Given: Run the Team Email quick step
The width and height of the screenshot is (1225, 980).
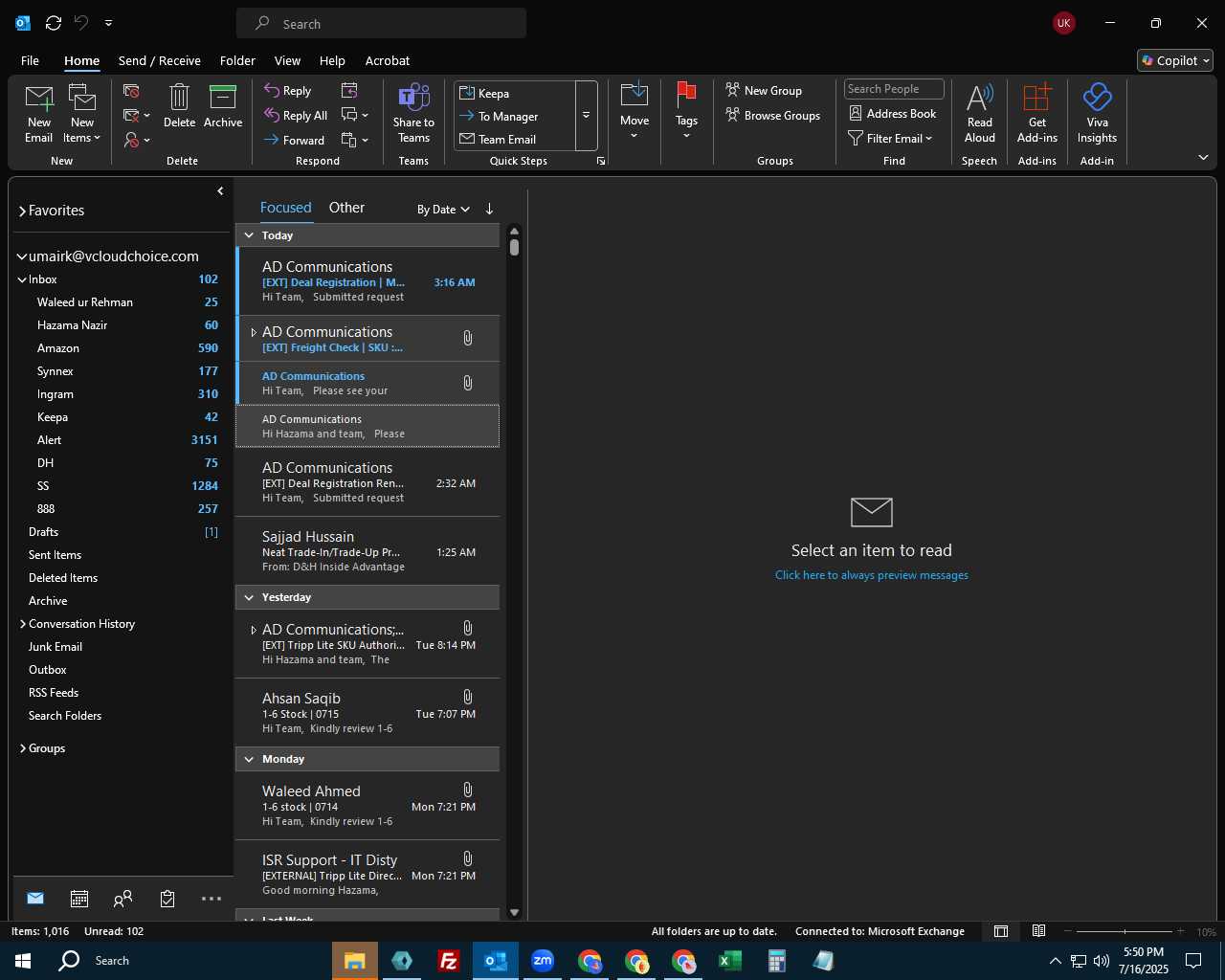Looking at the screenshot, I should [516, 139].
